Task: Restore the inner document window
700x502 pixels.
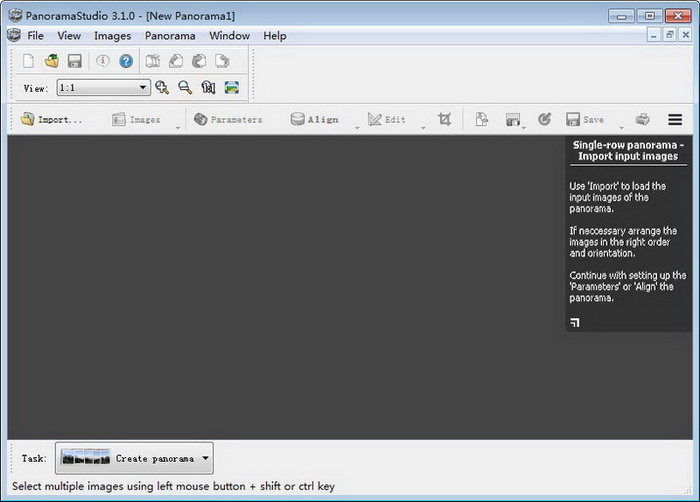Action: 670,35
